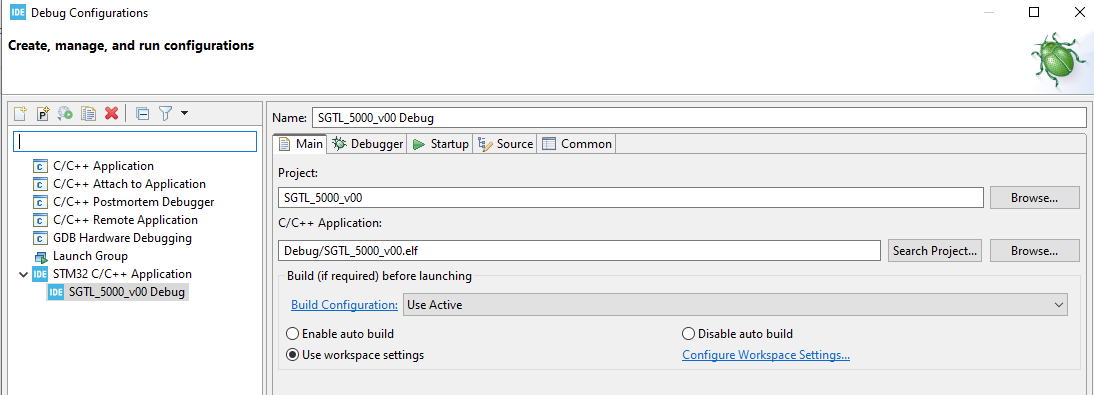
Task: Click the filter text input field
Action: [135, 141]
